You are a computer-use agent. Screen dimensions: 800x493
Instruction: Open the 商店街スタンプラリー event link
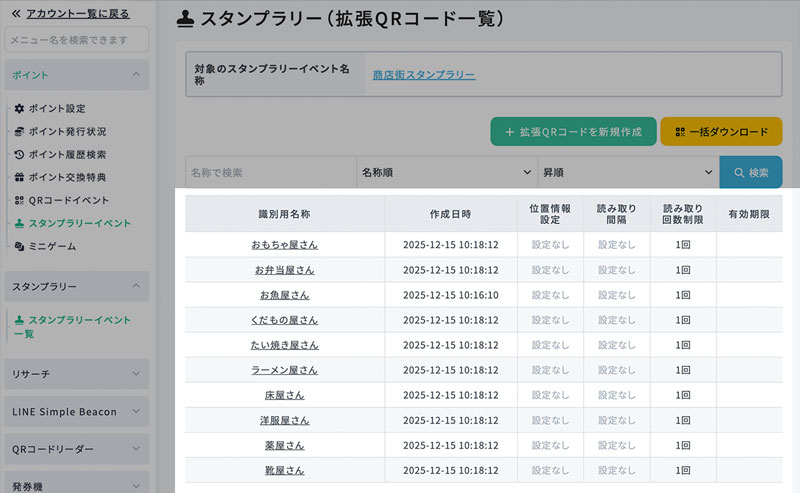[x=423, y=74]
